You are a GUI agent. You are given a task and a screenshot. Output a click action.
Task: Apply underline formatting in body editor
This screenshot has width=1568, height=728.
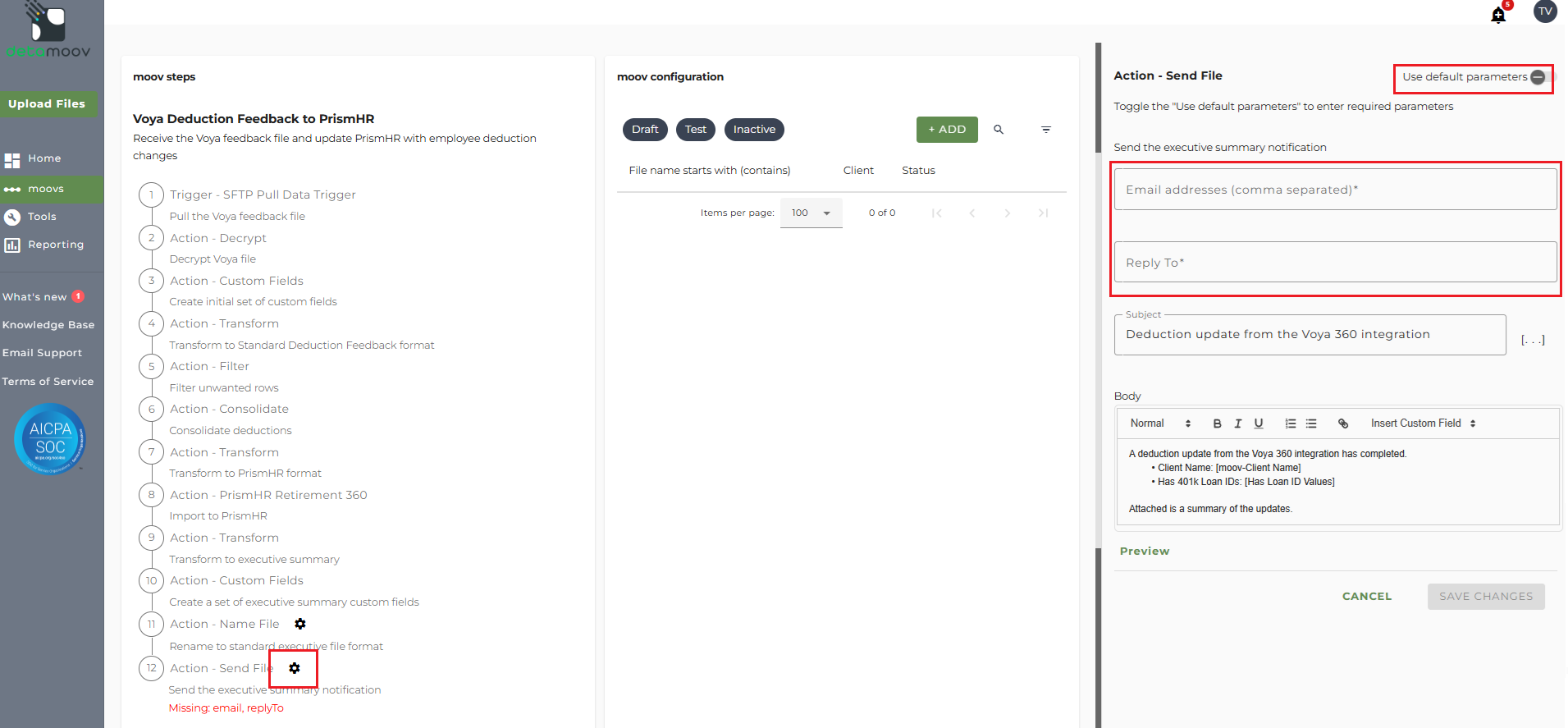1259,424
